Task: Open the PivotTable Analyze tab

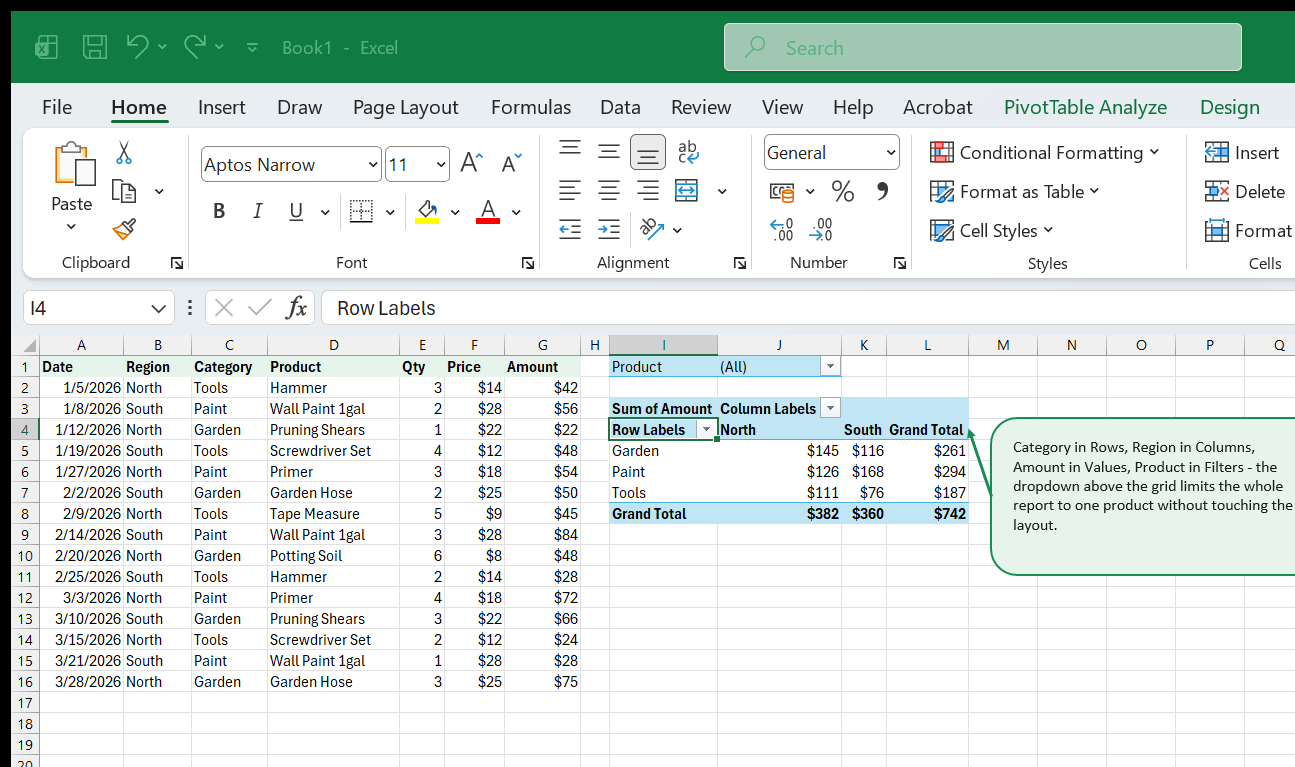Action: tap(1085, 107)
